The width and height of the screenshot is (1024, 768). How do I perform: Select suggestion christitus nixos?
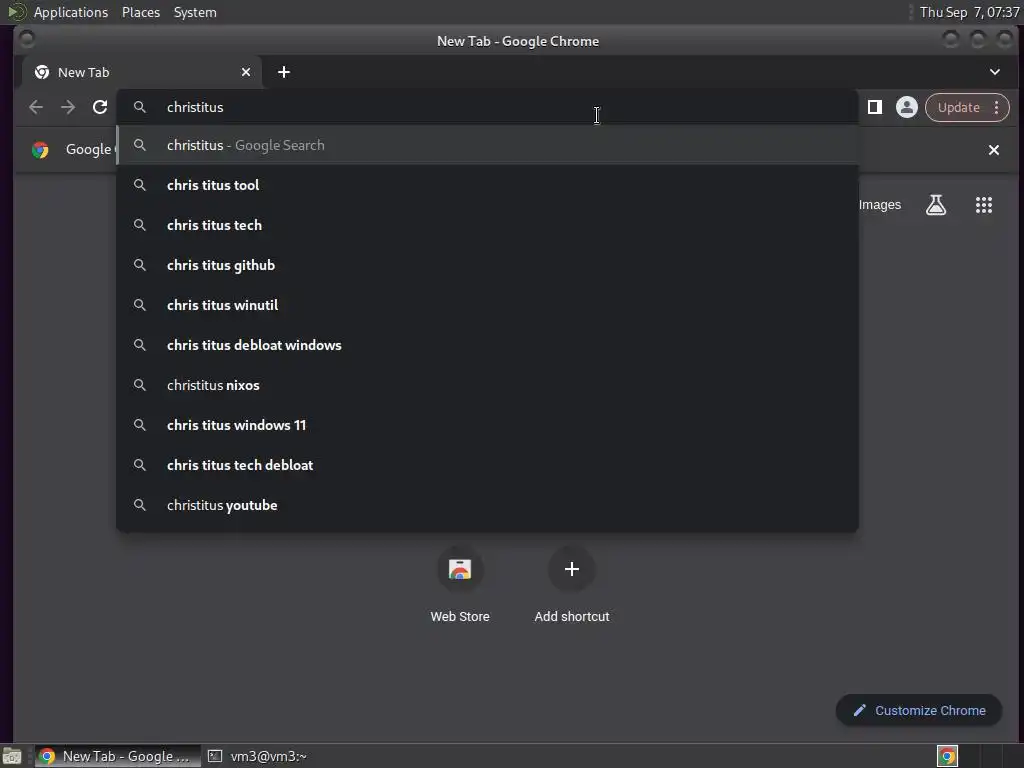[487, 385]
